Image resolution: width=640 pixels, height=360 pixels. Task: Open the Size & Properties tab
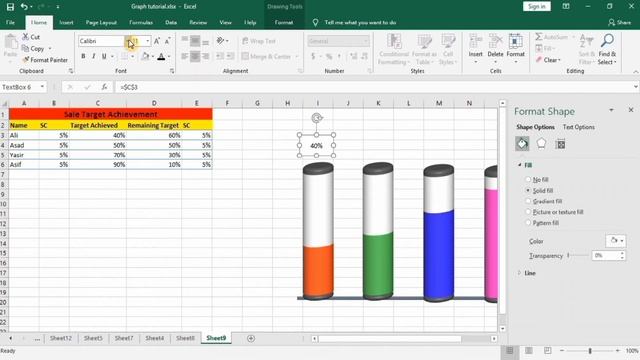coord(560,144)
